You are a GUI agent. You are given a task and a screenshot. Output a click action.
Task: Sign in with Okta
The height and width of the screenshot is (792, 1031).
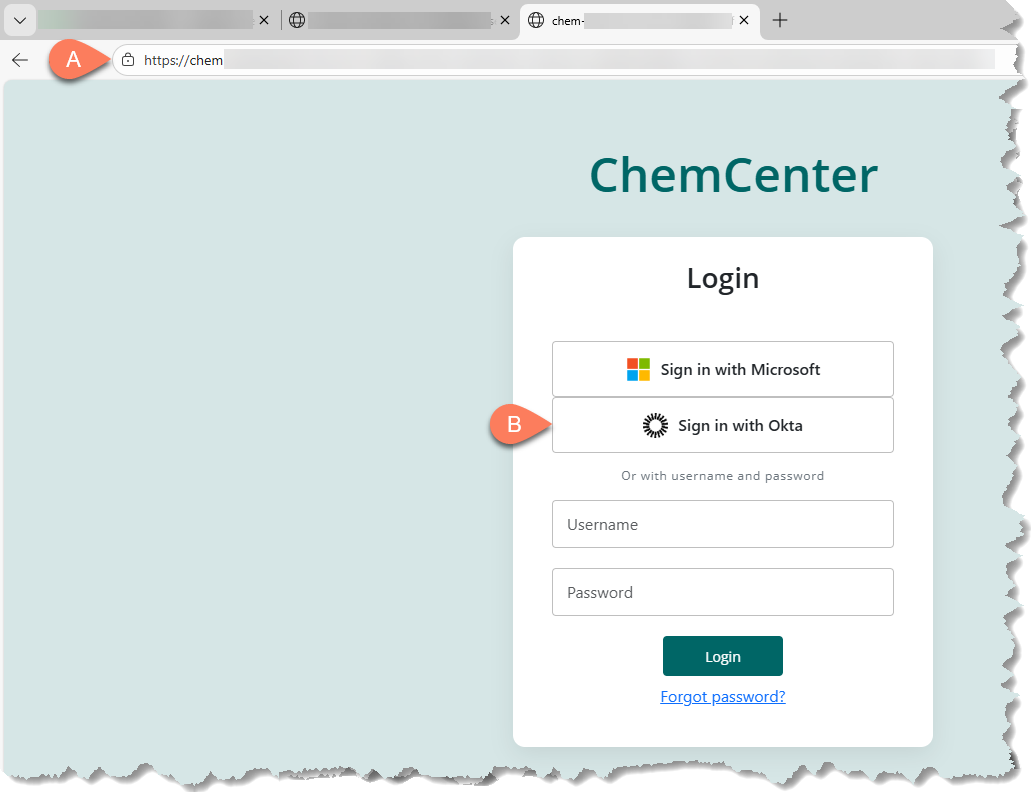[723, 425]
